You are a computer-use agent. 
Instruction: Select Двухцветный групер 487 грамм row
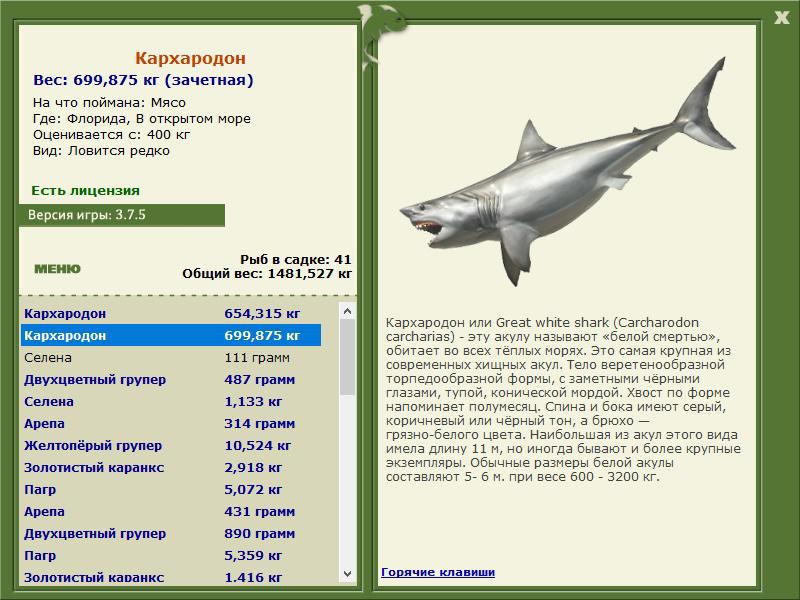pyautogui.click(x=171, y=379)
